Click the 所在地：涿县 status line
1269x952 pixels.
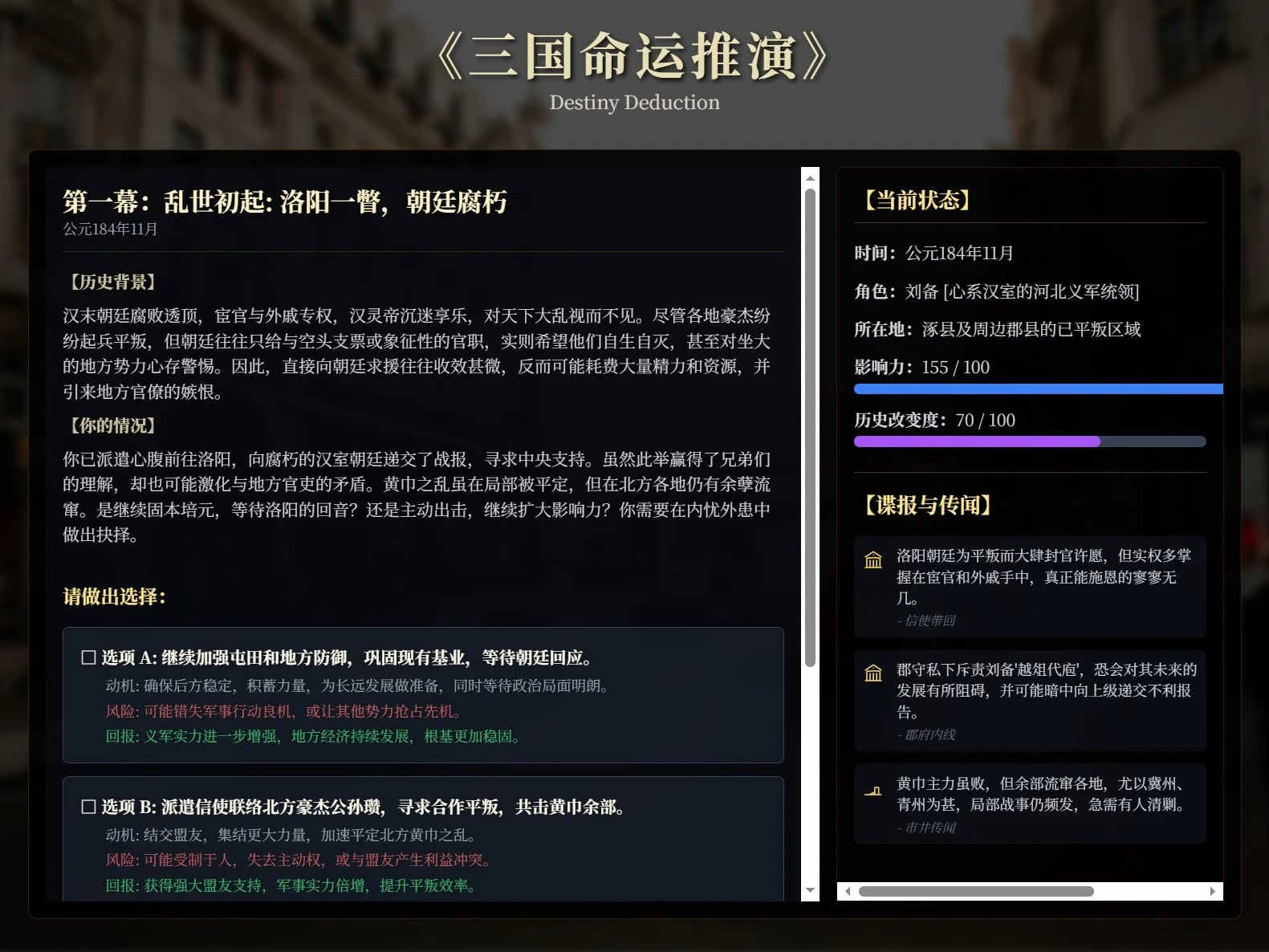point(998,329)
